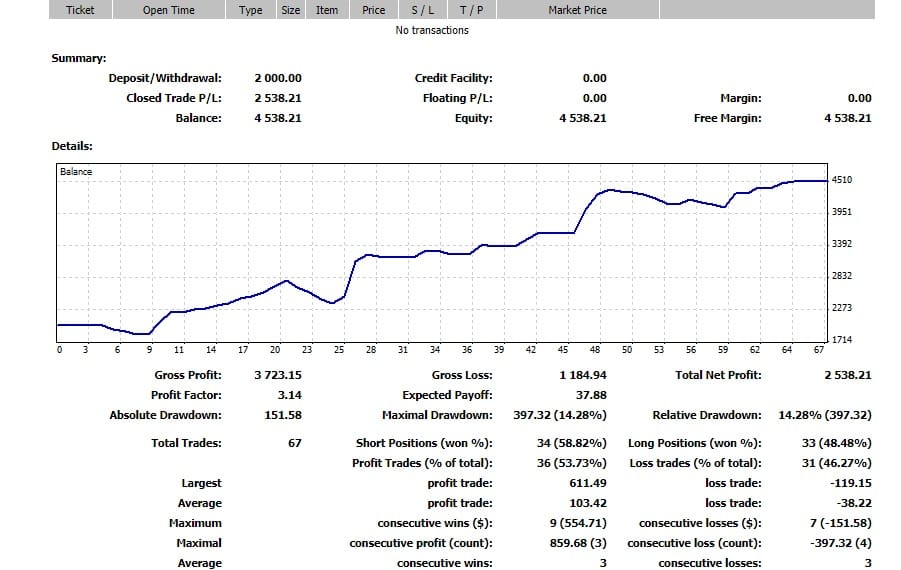Screen dimensions: 901x570
Task: Click the 'No transactions' message row
Action: pyautogui.click(x=432, y=30)
